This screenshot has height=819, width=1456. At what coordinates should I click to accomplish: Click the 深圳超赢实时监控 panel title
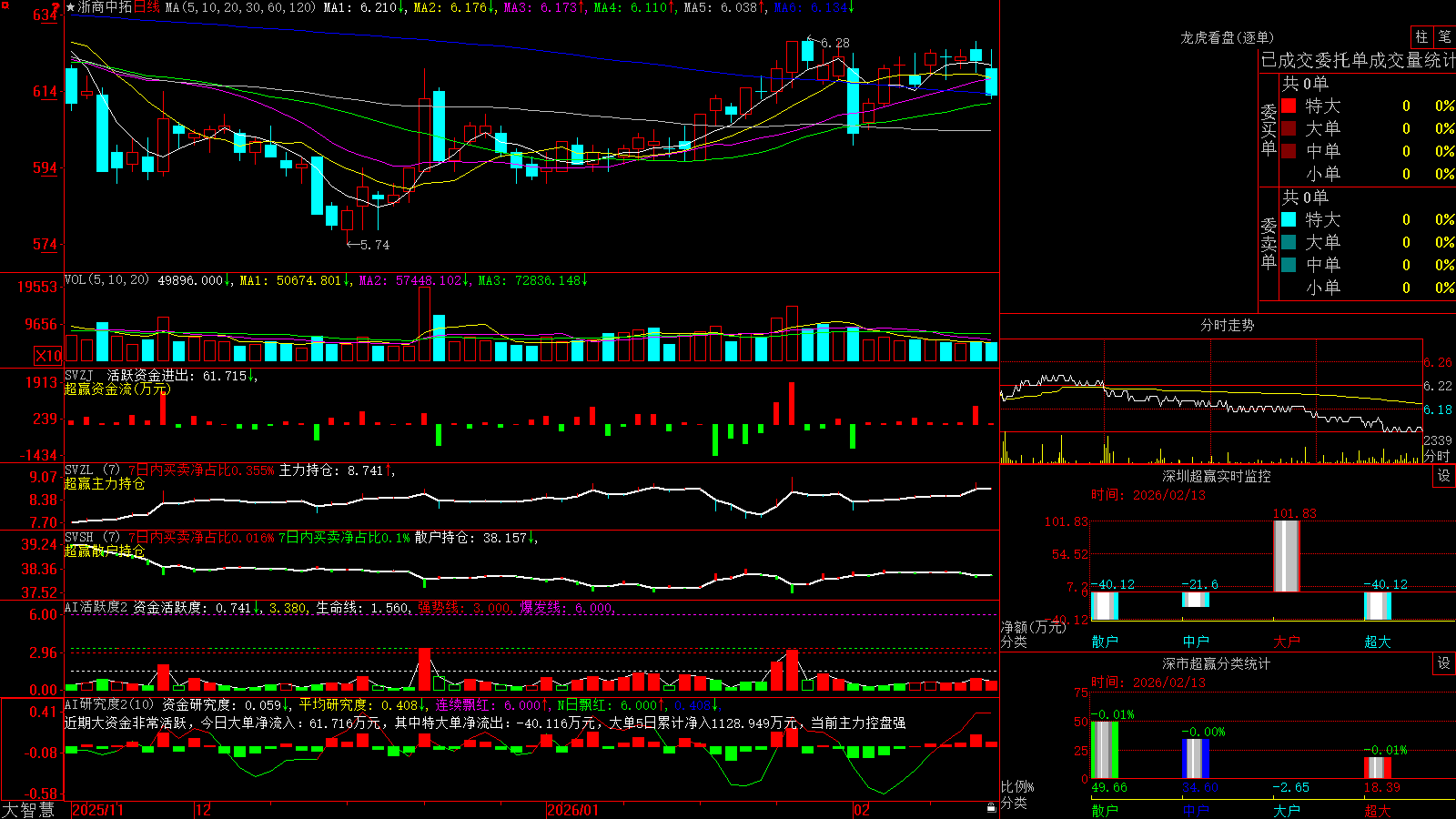pos(1216,476)
